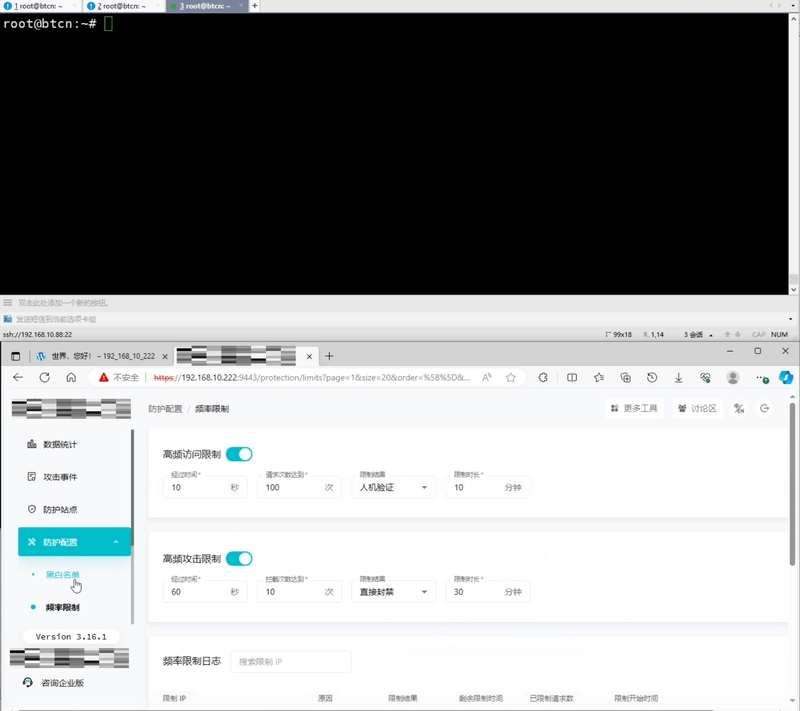The width and height of the screenshot is (800, 711).
Task: Switch to terminal tab 1 root@btcn
Action: pos(39,6)
